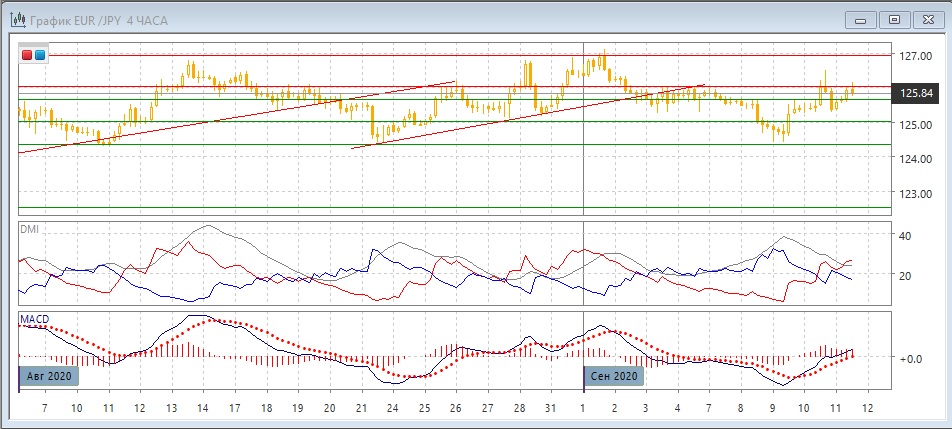Maximize the EUR/JPY chart window
Viewport: 952px width, 429px height.
[x=894, y=19]
